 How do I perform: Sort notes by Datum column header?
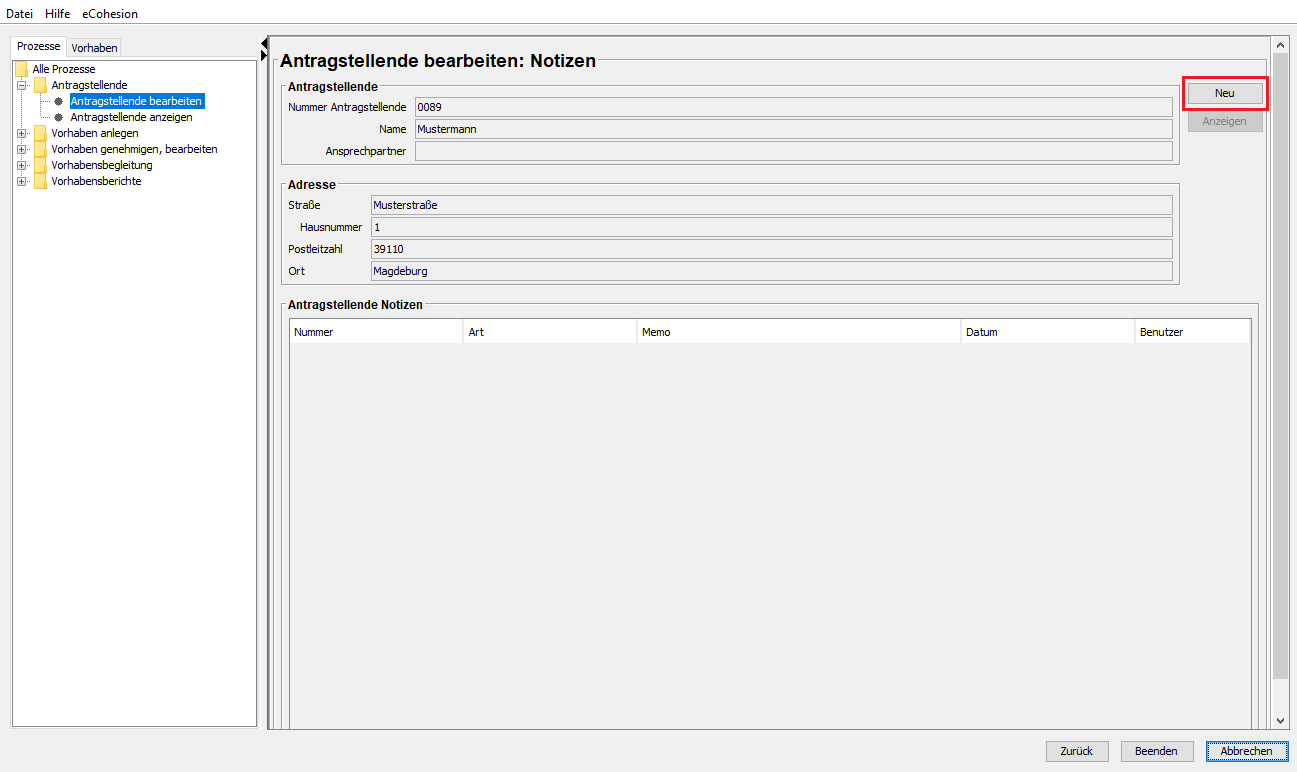(x=1048, y=332)
